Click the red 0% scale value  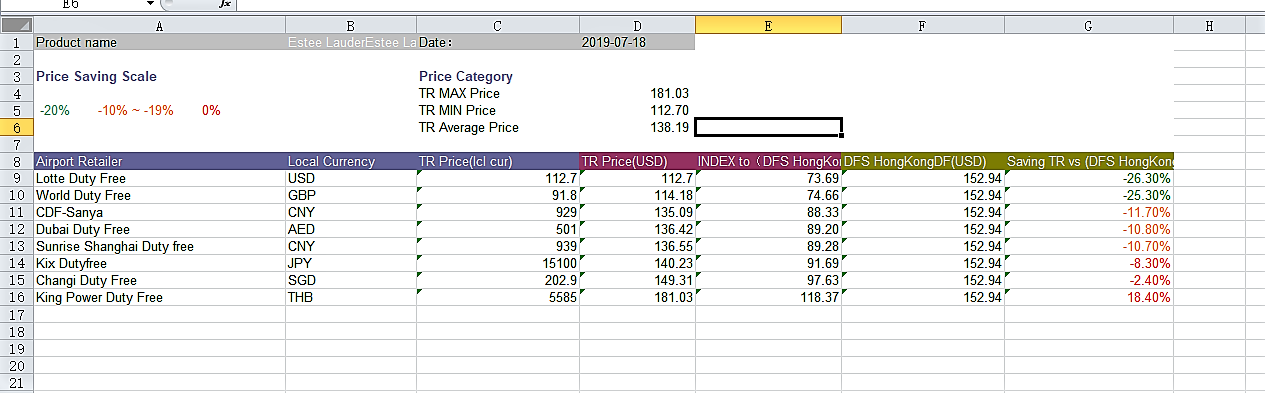211,111
